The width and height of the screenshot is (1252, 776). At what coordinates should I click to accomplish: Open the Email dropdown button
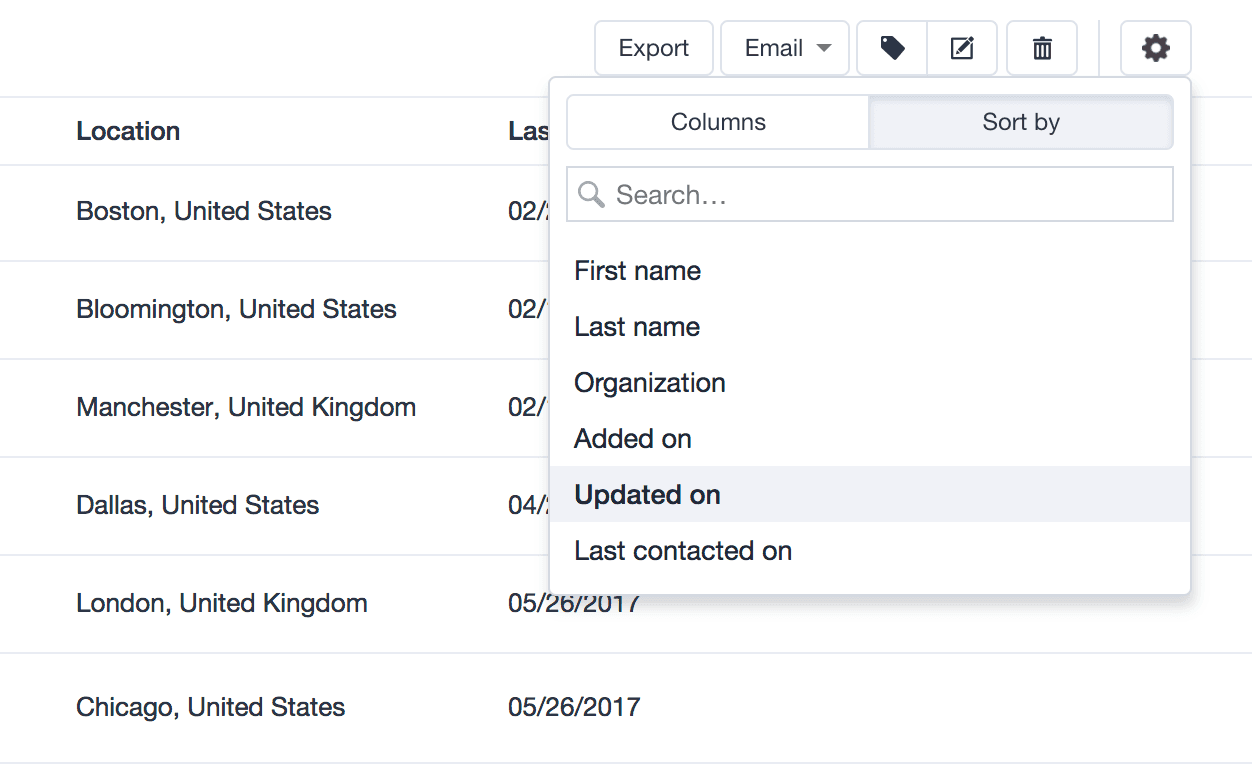[785, 48]
